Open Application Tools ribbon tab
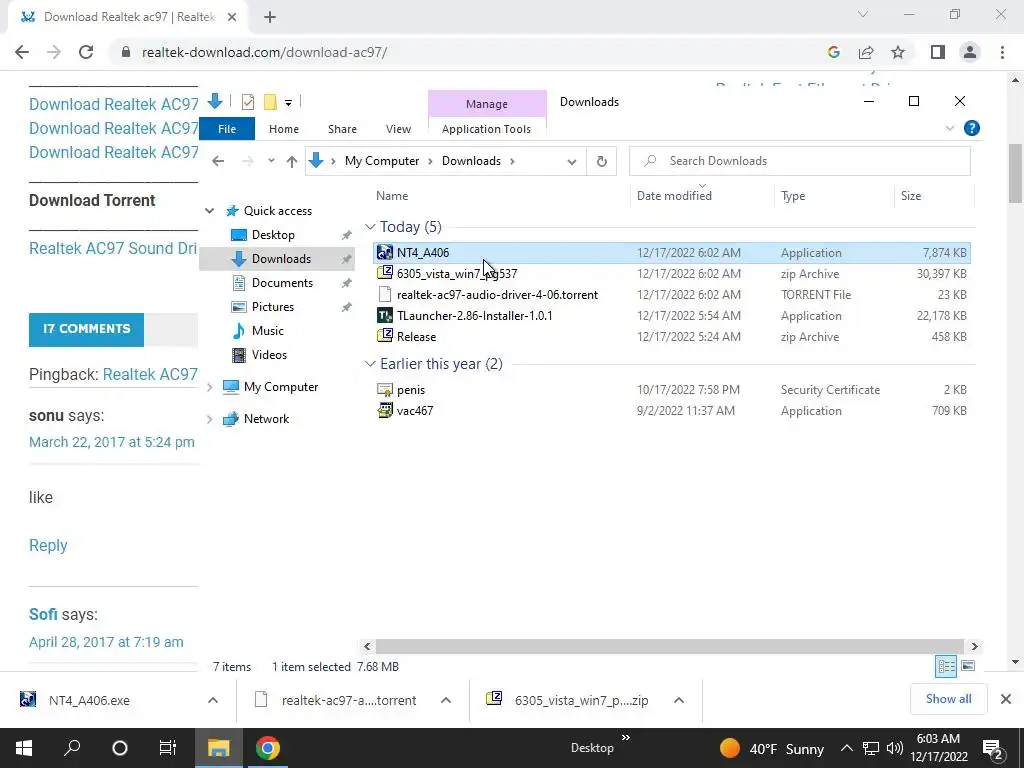The width and height of the screenshot is (1024, 768). click(x=487, y=129)
